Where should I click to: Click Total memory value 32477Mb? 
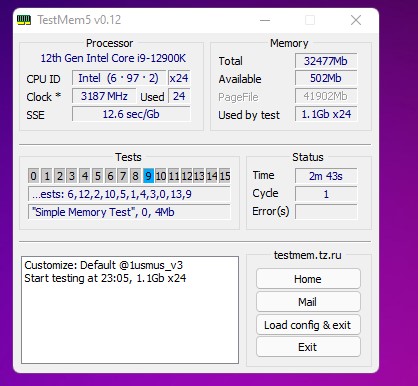326,61
